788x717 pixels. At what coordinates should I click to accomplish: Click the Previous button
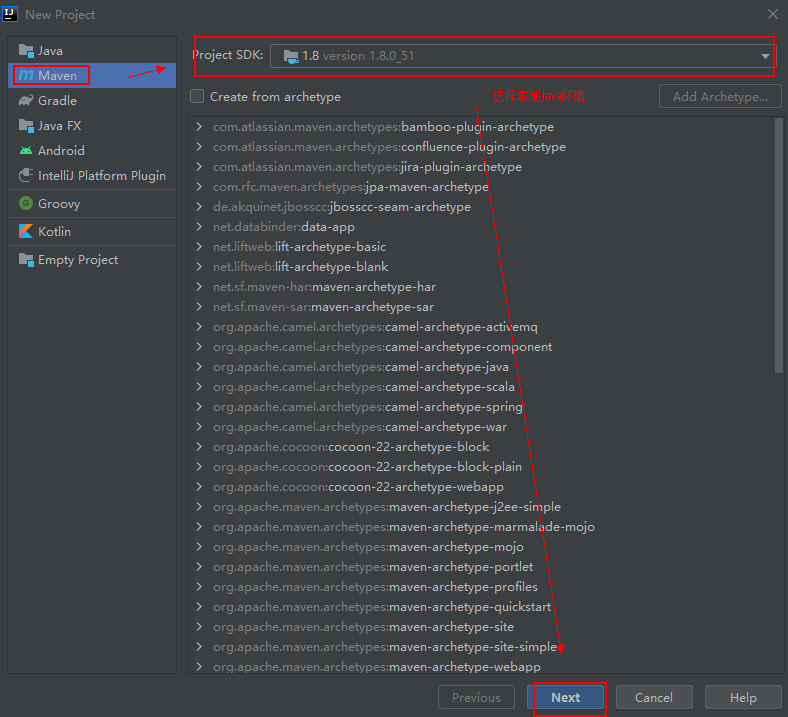pyautogui.click(x=476, y=697)
